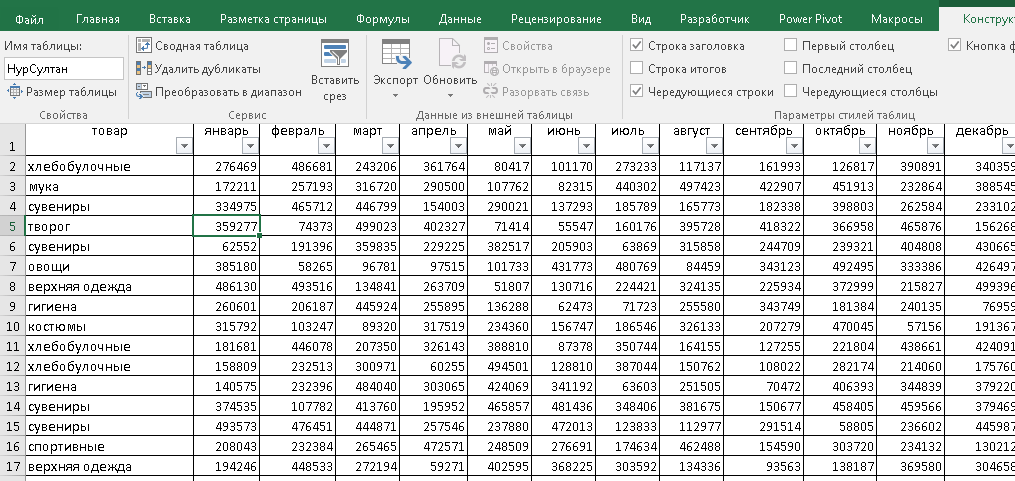The height and width of the screenshot is (481, 1015).
Task: Click the Обновить refresh icon
Action: [451, 54]
